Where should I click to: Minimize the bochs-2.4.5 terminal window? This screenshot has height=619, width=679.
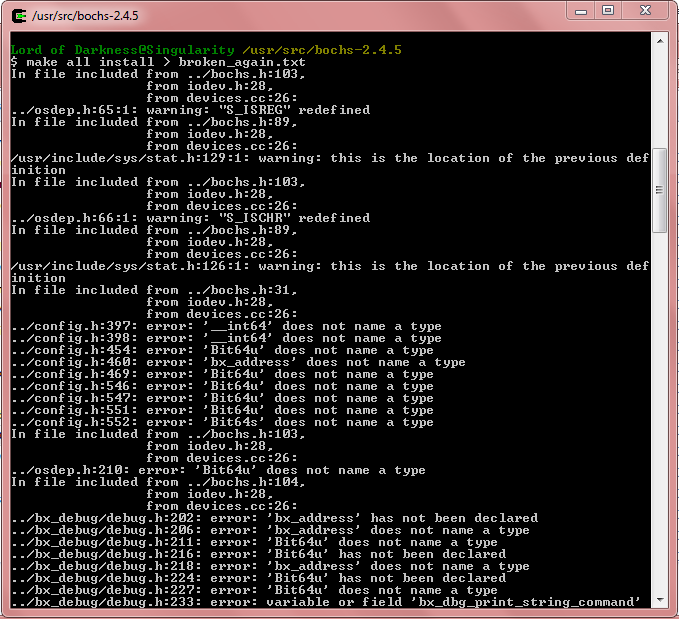point(581,11)
